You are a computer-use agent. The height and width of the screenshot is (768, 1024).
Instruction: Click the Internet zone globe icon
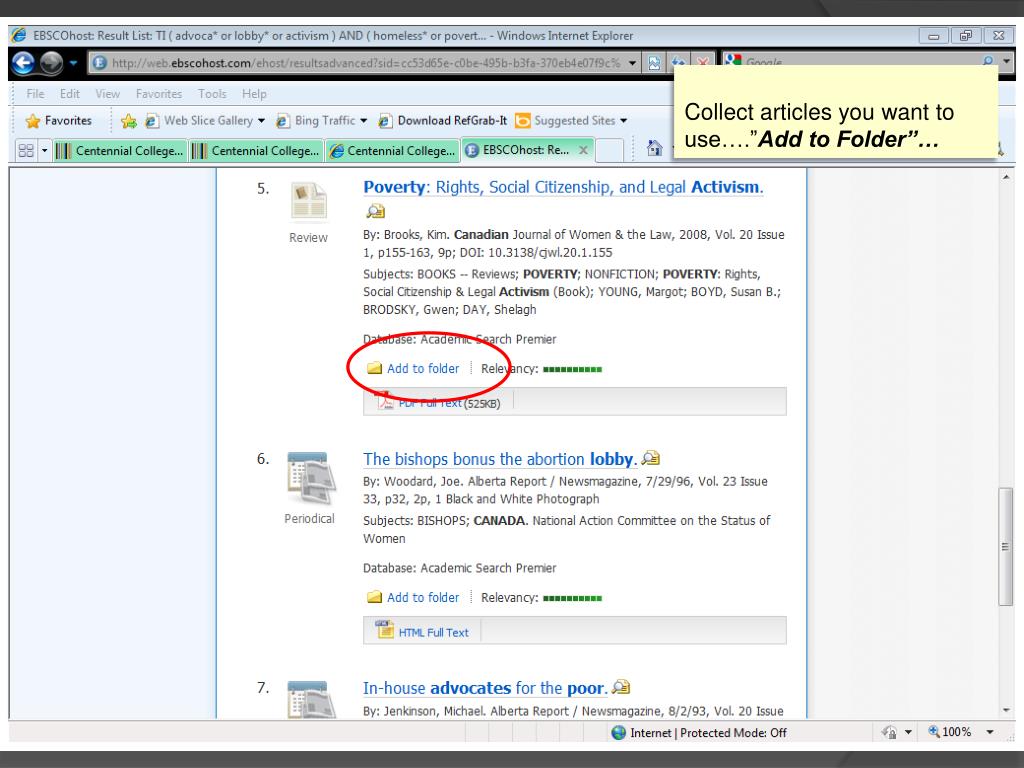click(x=618, y=733)
